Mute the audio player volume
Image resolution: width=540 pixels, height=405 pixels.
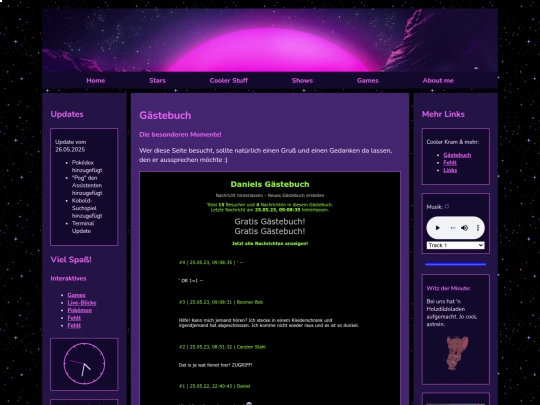pos(465,228)
